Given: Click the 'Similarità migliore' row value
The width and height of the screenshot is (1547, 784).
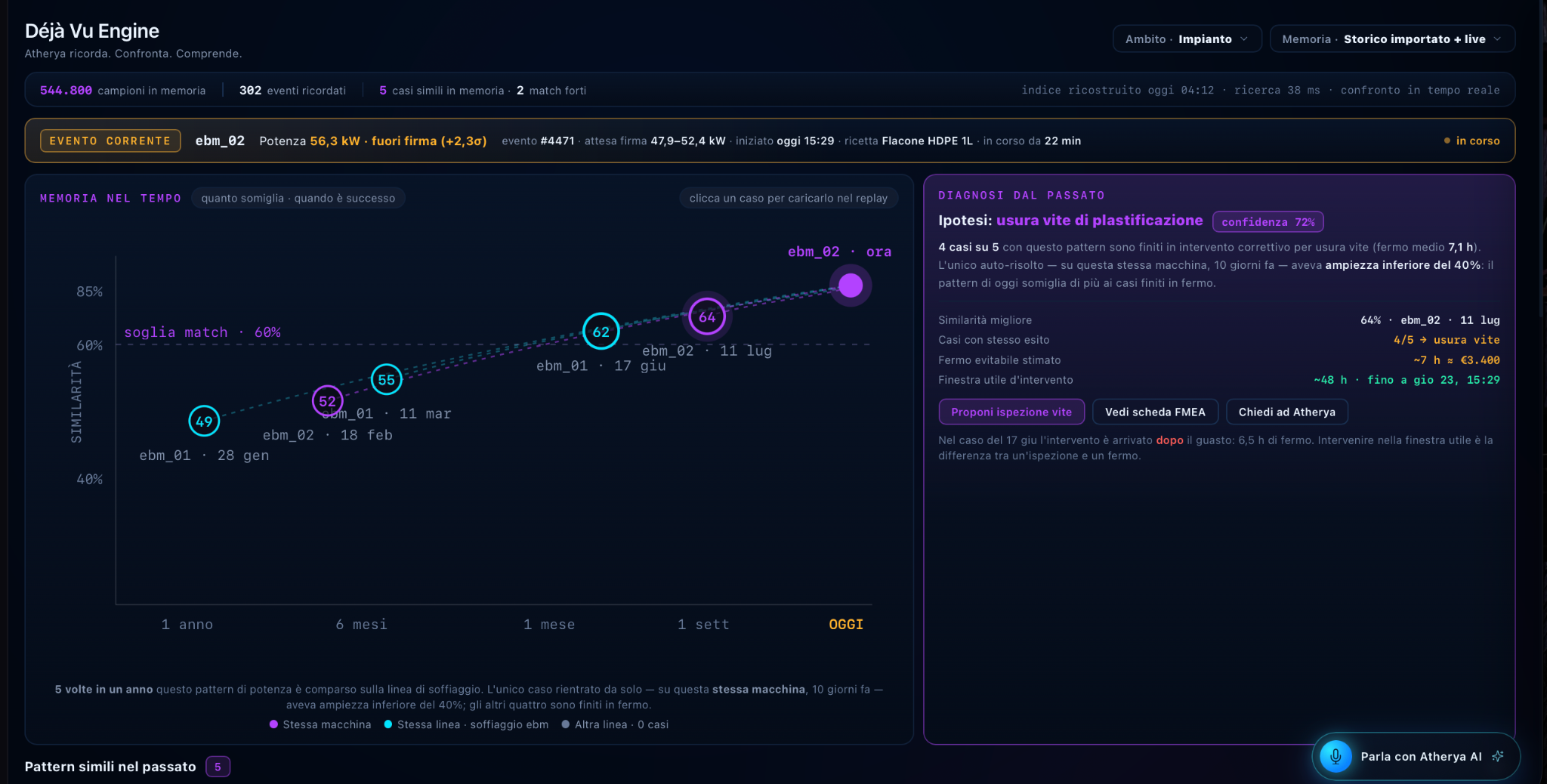Looking at the screenshot, I should [1430, 320].
